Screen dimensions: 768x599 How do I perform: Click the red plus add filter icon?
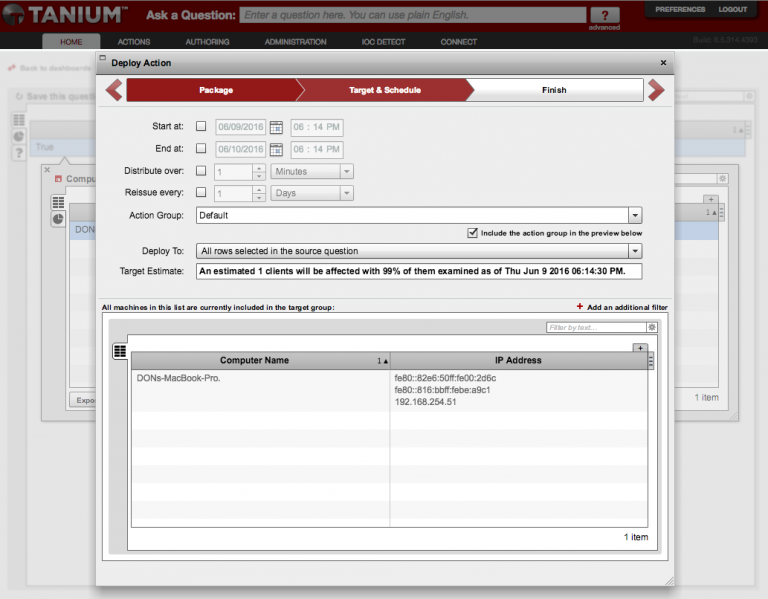tap(579, 307)
